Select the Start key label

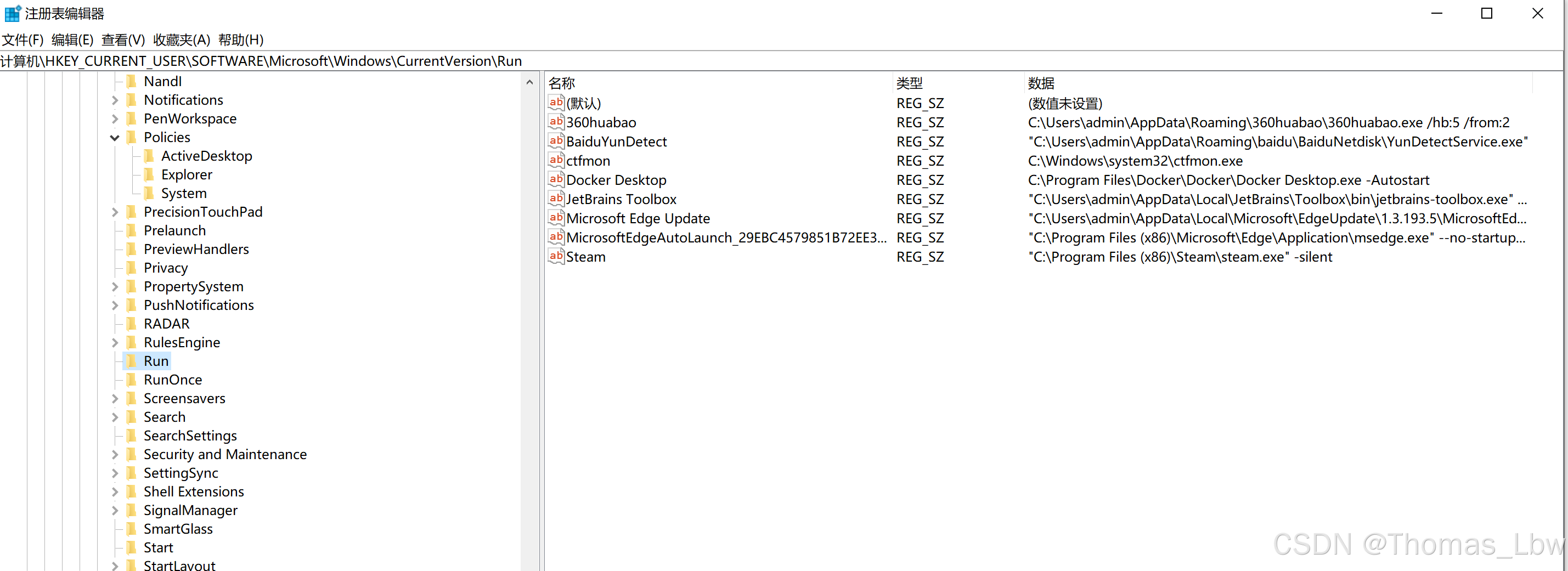coord(158,547)
